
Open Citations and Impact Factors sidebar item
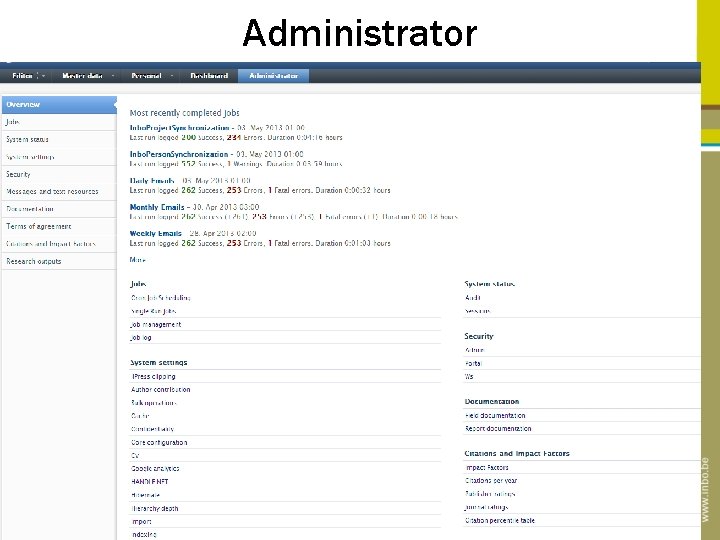pyautogui.click(x=59, y=244)
